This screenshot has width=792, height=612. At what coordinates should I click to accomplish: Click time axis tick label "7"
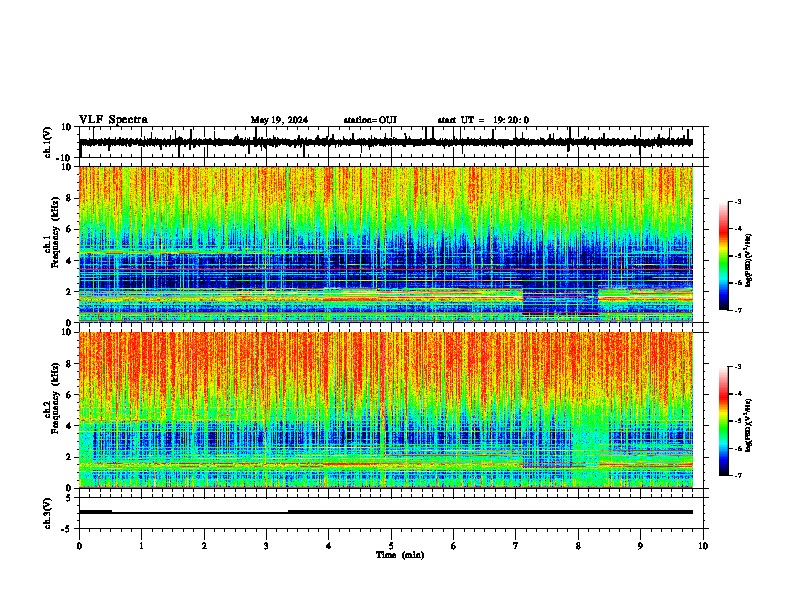(516, 546)
